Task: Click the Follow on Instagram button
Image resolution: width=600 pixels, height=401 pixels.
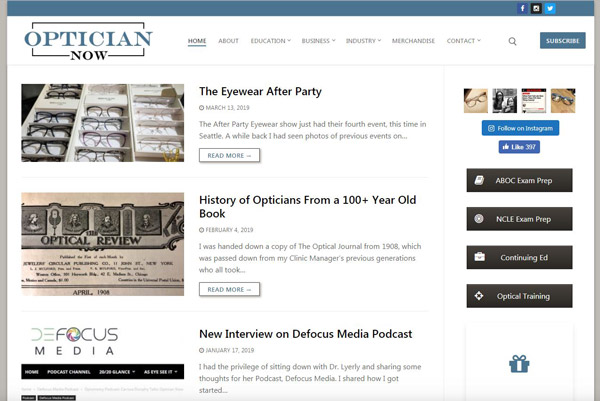Action: [x=520, y=128]
